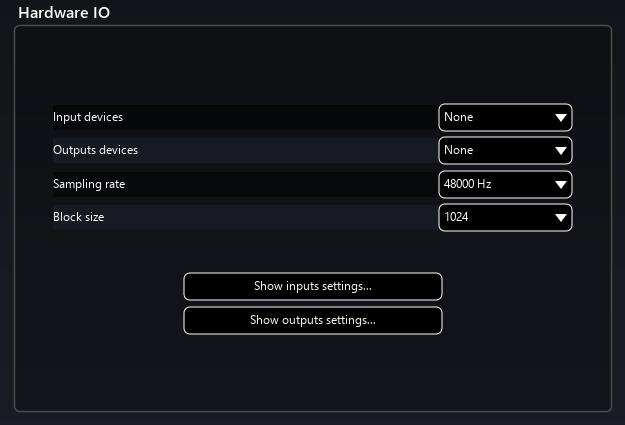Click the Input devices dropdown arrow

(x=560, y=118)
